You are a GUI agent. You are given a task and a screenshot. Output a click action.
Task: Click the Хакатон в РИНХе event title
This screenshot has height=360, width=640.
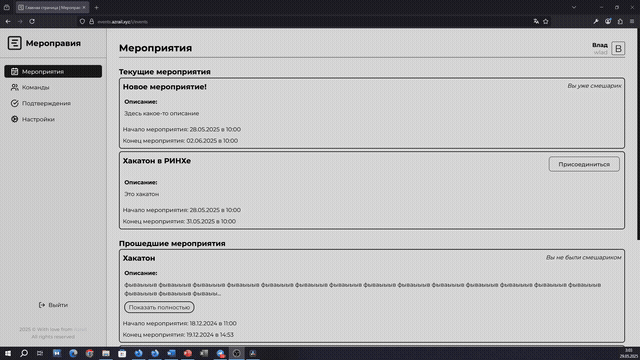click(157, 161)
